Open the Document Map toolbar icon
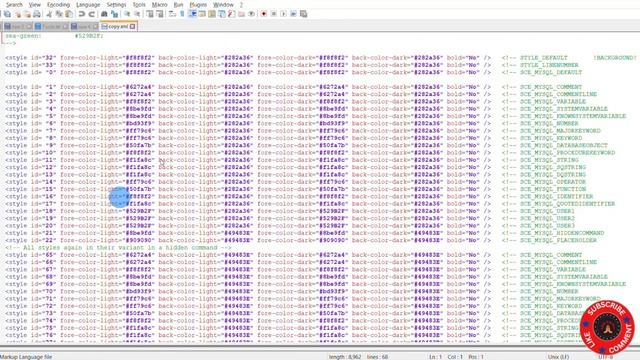Screen dimensions: 640x360 coord(212,14)
